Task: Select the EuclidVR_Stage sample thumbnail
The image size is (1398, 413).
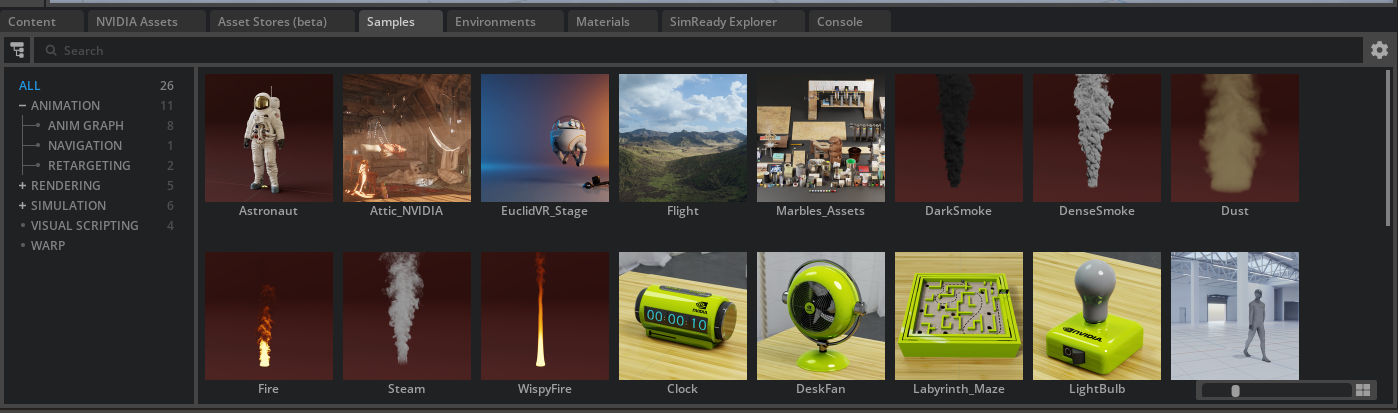Action: [545, 138]
